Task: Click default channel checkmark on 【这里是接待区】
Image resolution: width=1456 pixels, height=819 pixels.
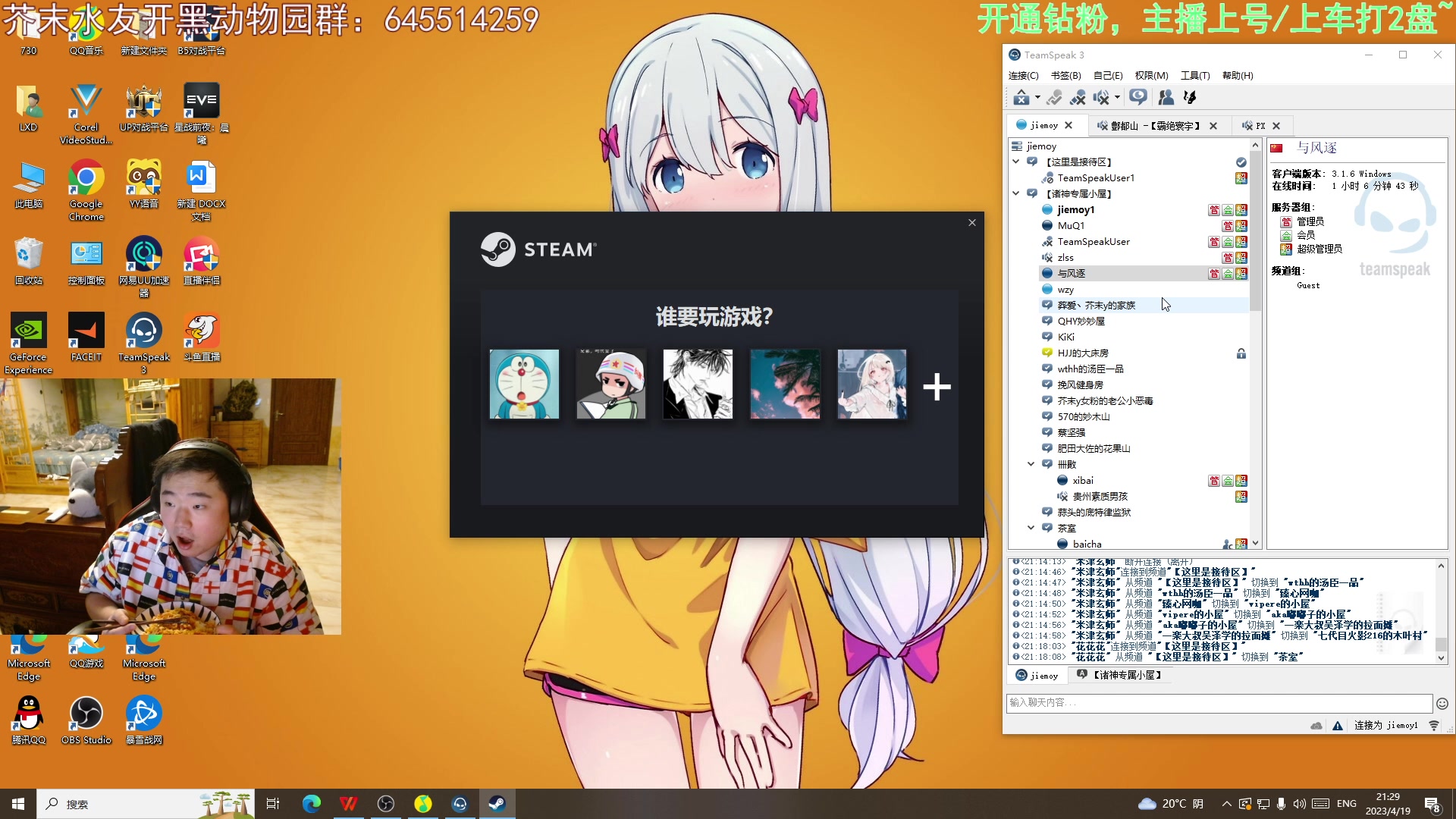Action: point(1241,162)
